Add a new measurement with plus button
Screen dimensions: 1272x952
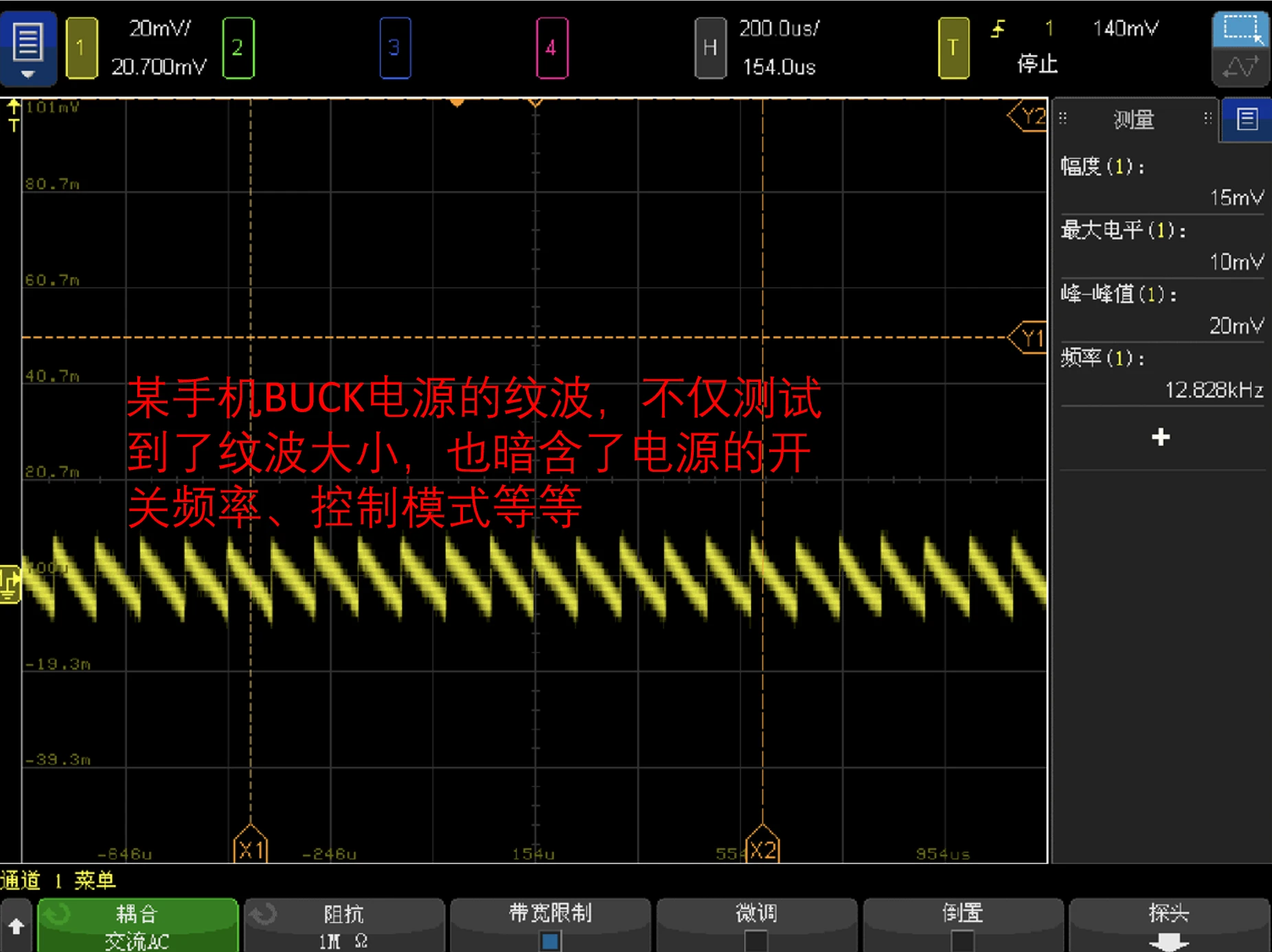coord(1160,437)
